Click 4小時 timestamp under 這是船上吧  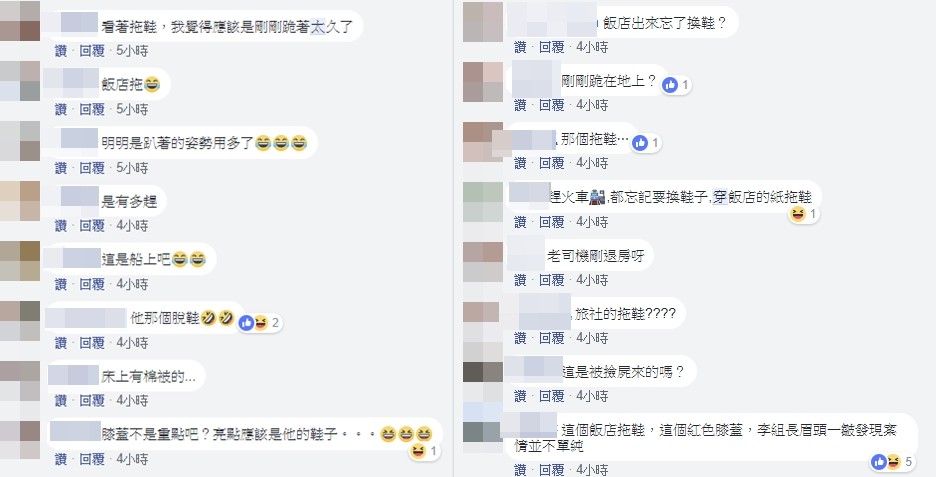coord(132,284)
